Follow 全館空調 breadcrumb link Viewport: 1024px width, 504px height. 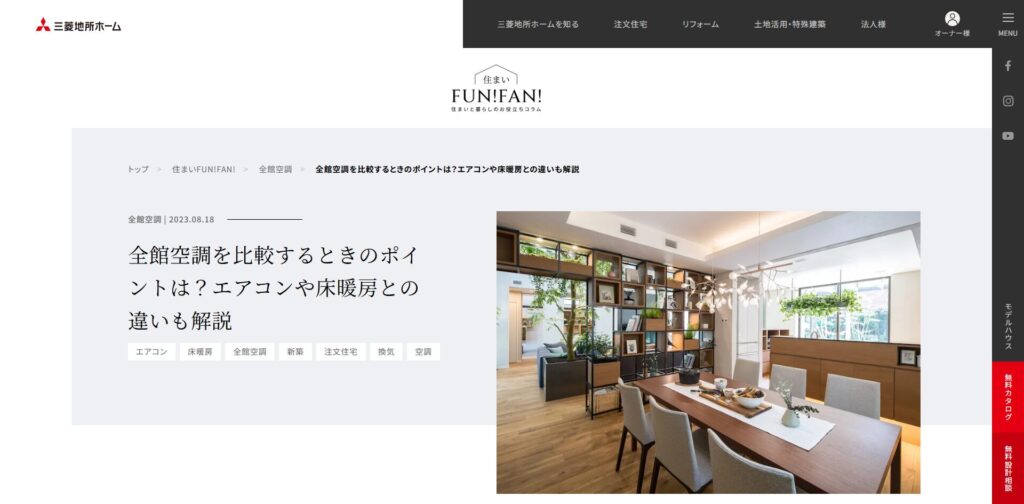coord(275,169)
